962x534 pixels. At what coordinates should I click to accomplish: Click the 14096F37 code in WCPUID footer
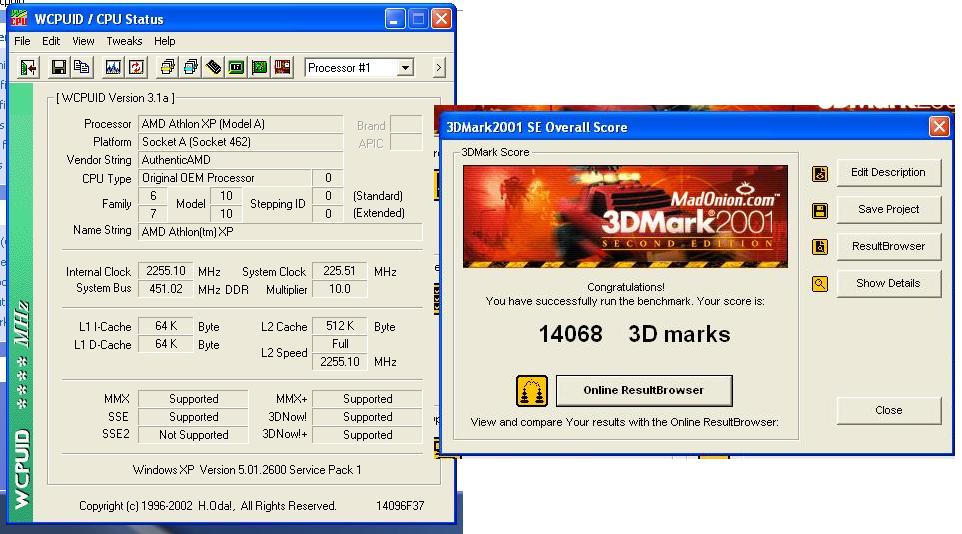(400, 506)
